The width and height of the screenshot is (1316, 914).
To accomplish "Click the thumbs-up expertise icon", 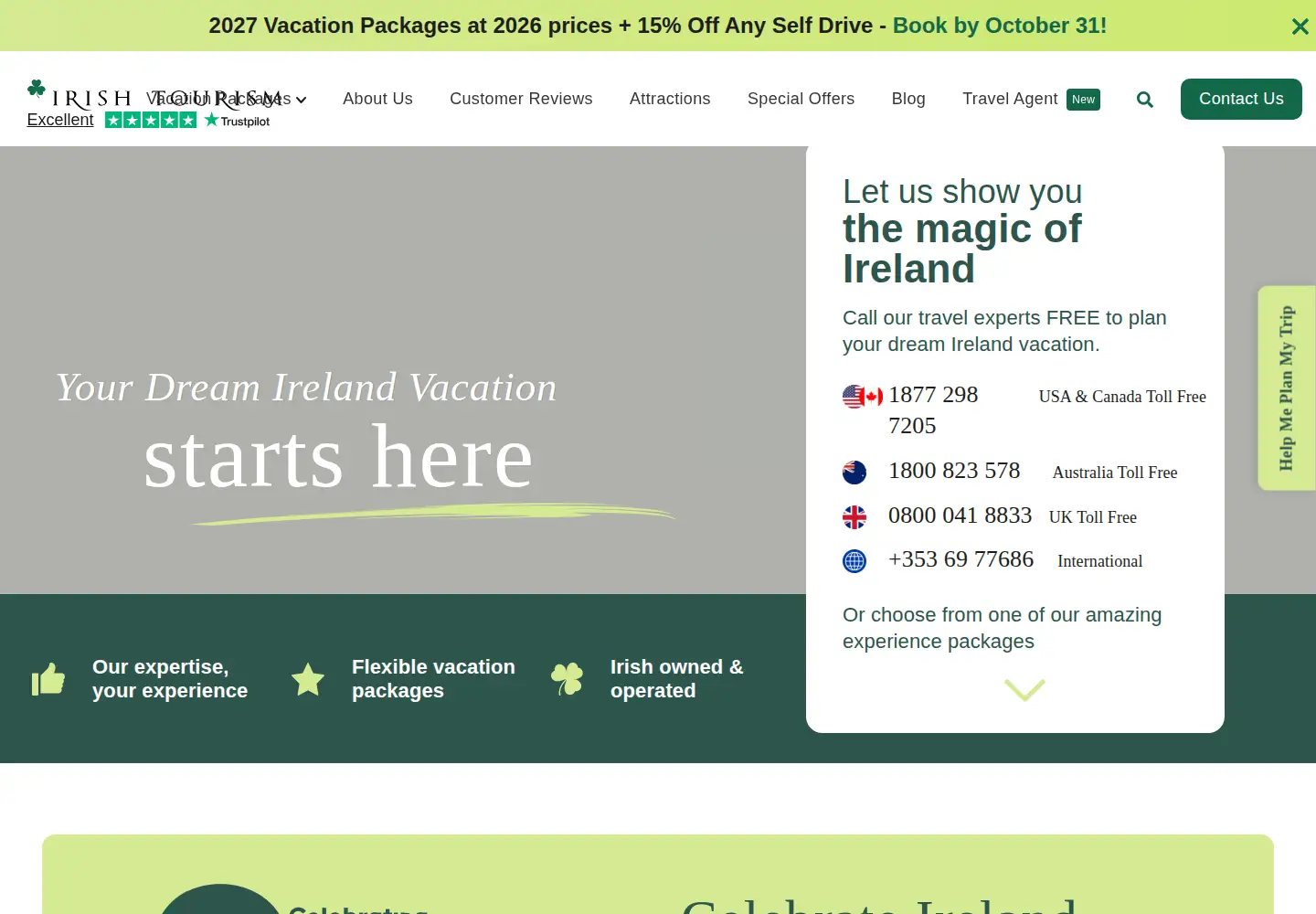I will 48,679.
